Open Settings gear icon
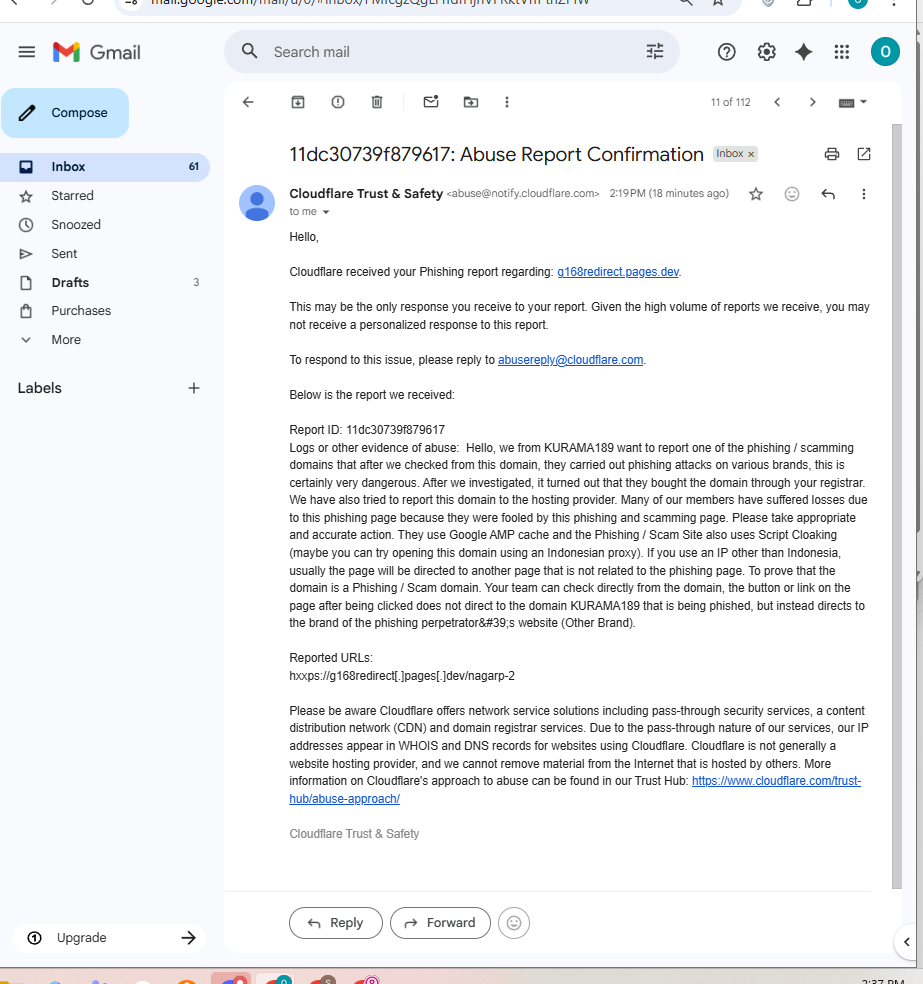The height and width of the screenshot is (984, 923). (x=766, y=52)
